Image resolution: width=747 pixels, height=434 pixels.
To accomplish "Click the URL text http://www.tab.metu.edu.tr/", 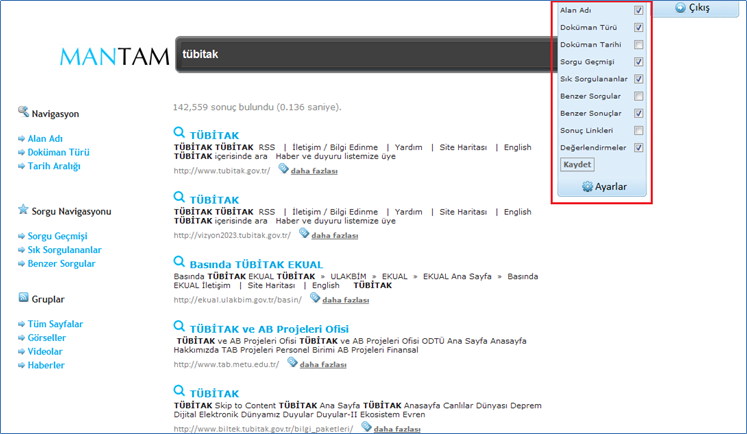I will (x=227, y=364).
